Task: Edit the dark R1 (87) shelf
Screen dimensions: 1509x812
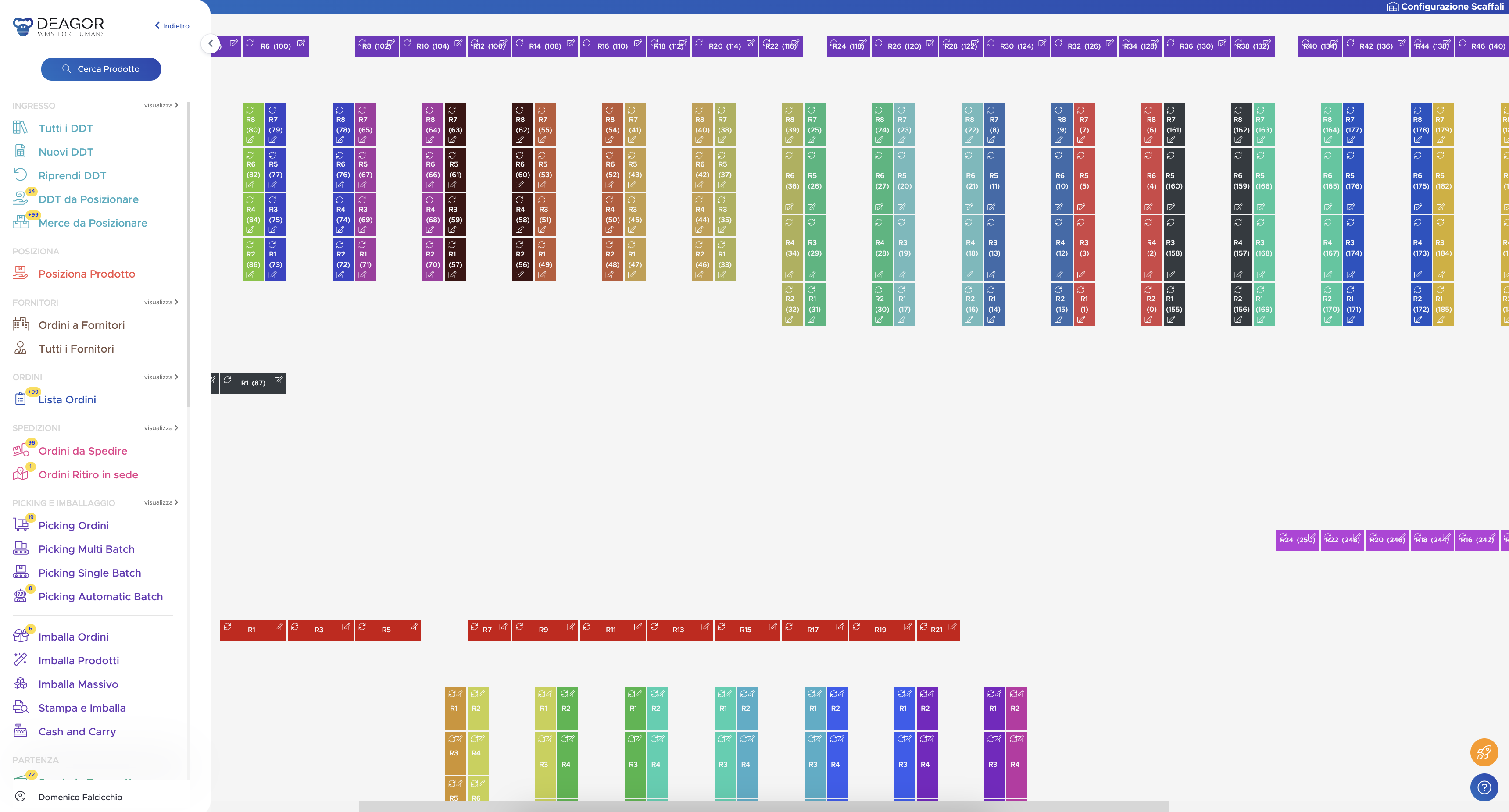Action: [x=279, y=380]
